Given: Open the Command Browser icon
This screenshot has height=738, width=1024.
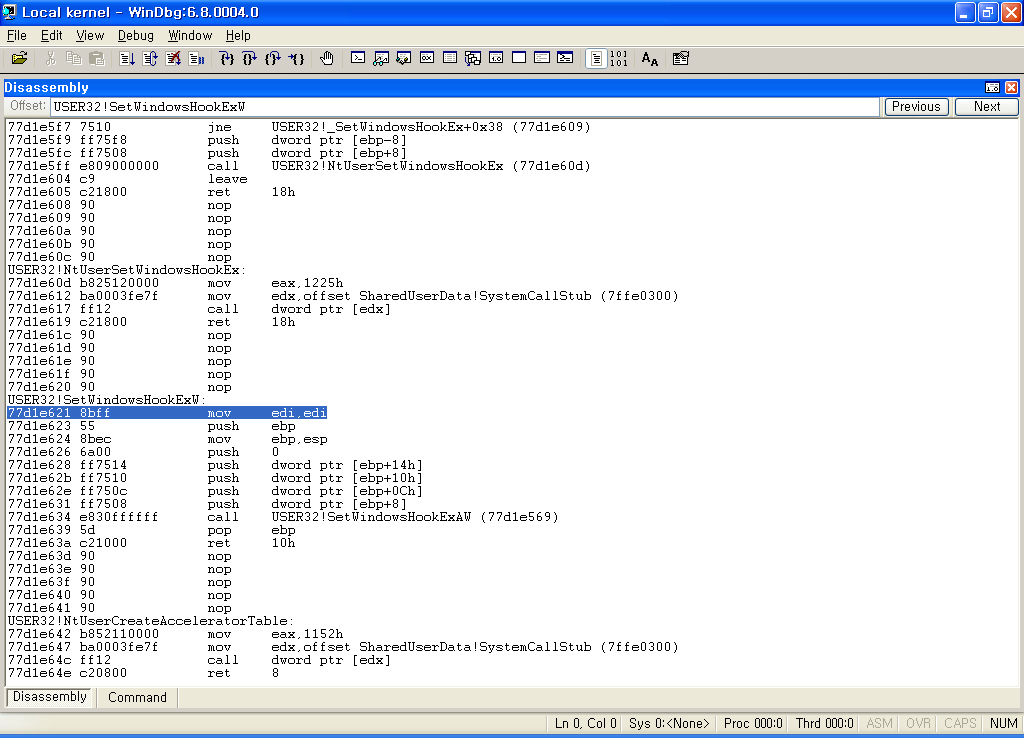Looking at the screenshot, I should pyautogui.click(x=566, y=59).
